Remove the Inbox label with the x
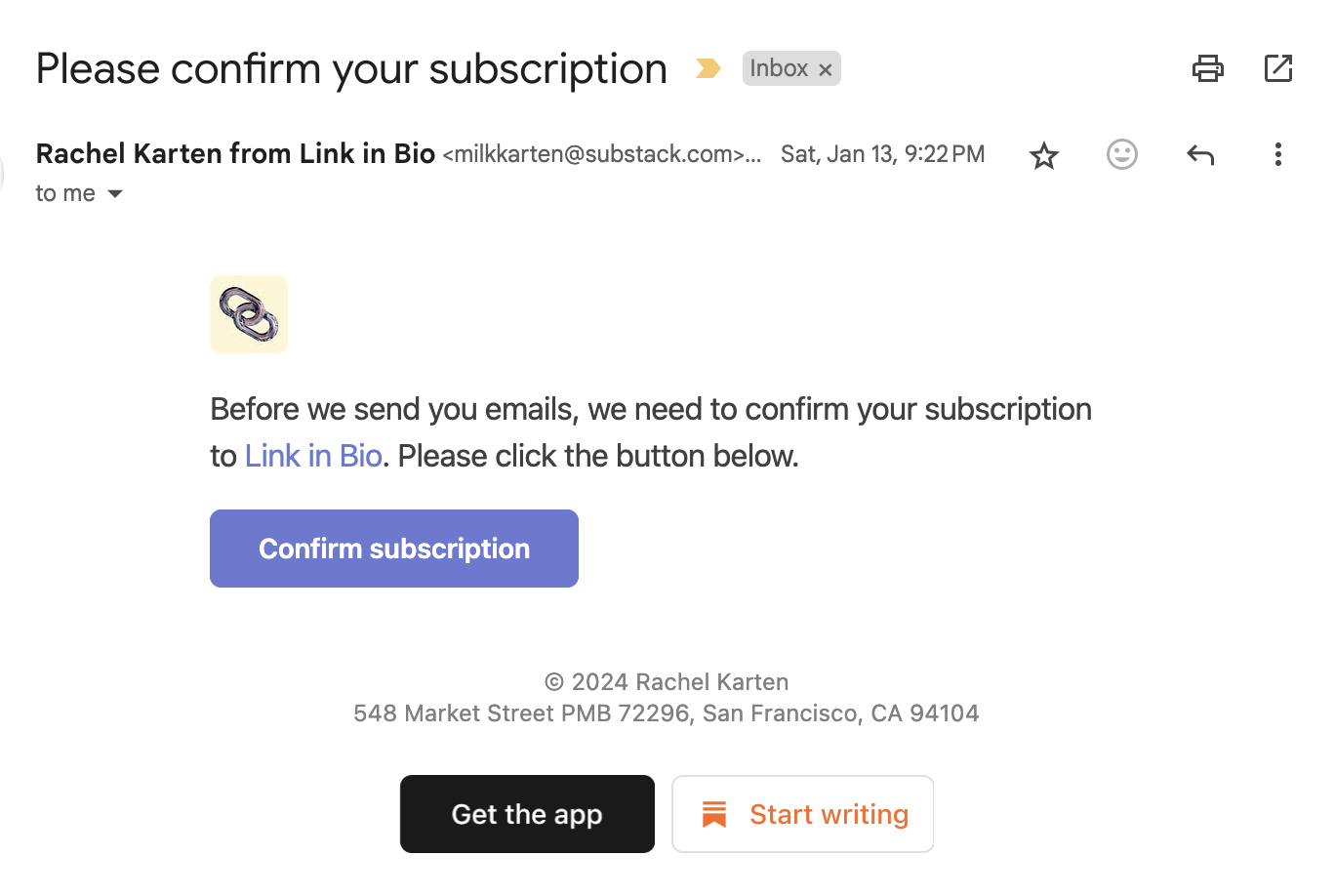The width and height of the screenshot is (1335, 896). pyautogui.click(x=826, y=69)
